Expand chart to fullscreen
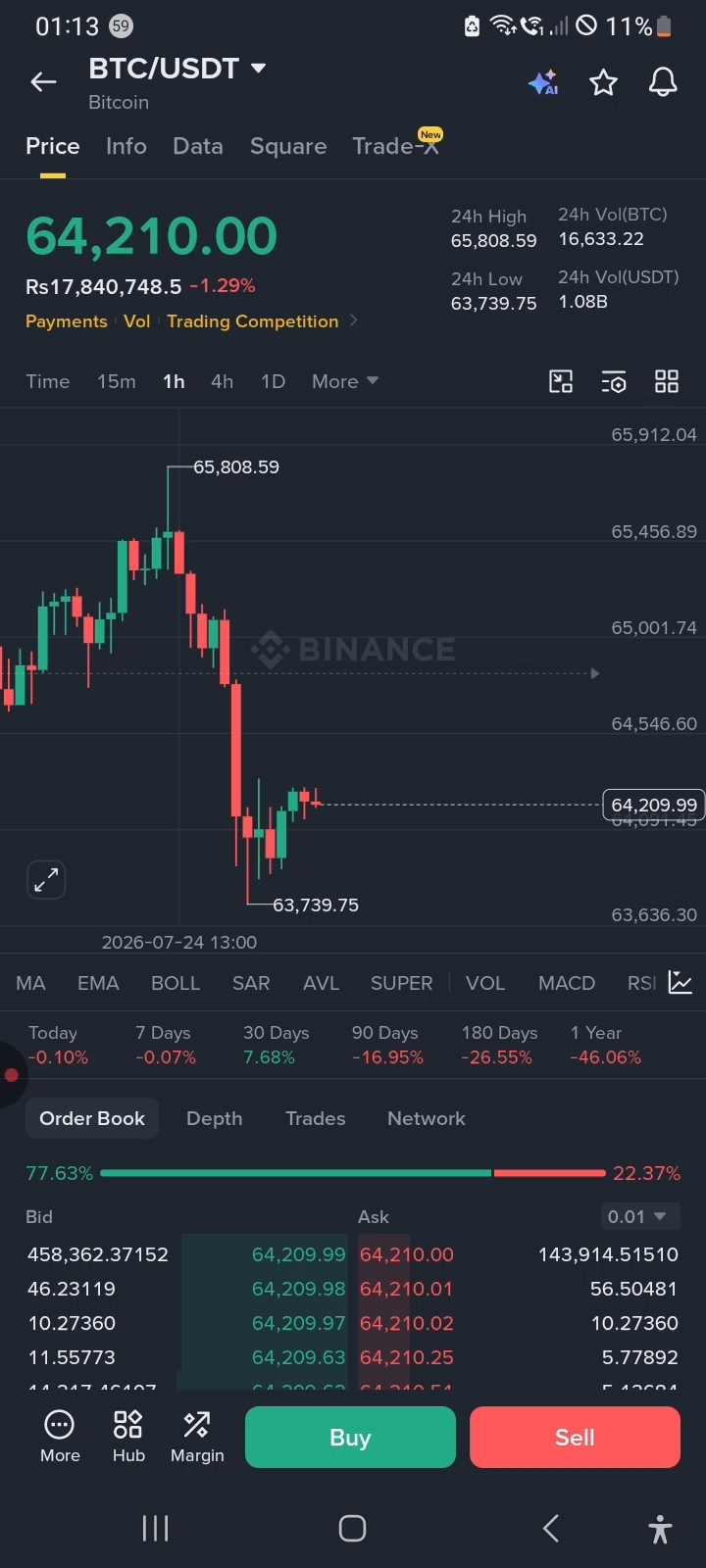Viewport: 706px width, 1568px height. (x=46, y=879)
